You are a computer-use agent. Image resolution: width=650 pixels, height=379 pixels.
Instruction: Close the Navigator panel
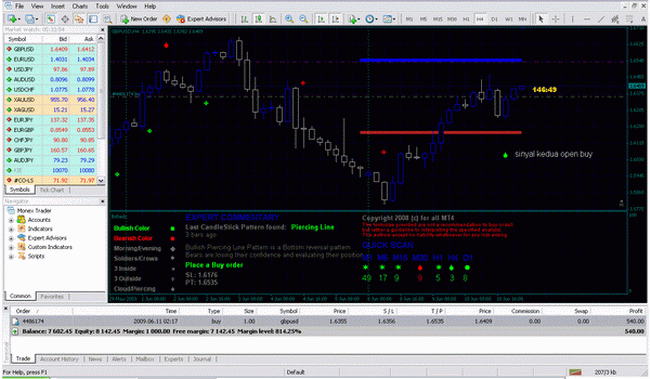click(102, 202)
